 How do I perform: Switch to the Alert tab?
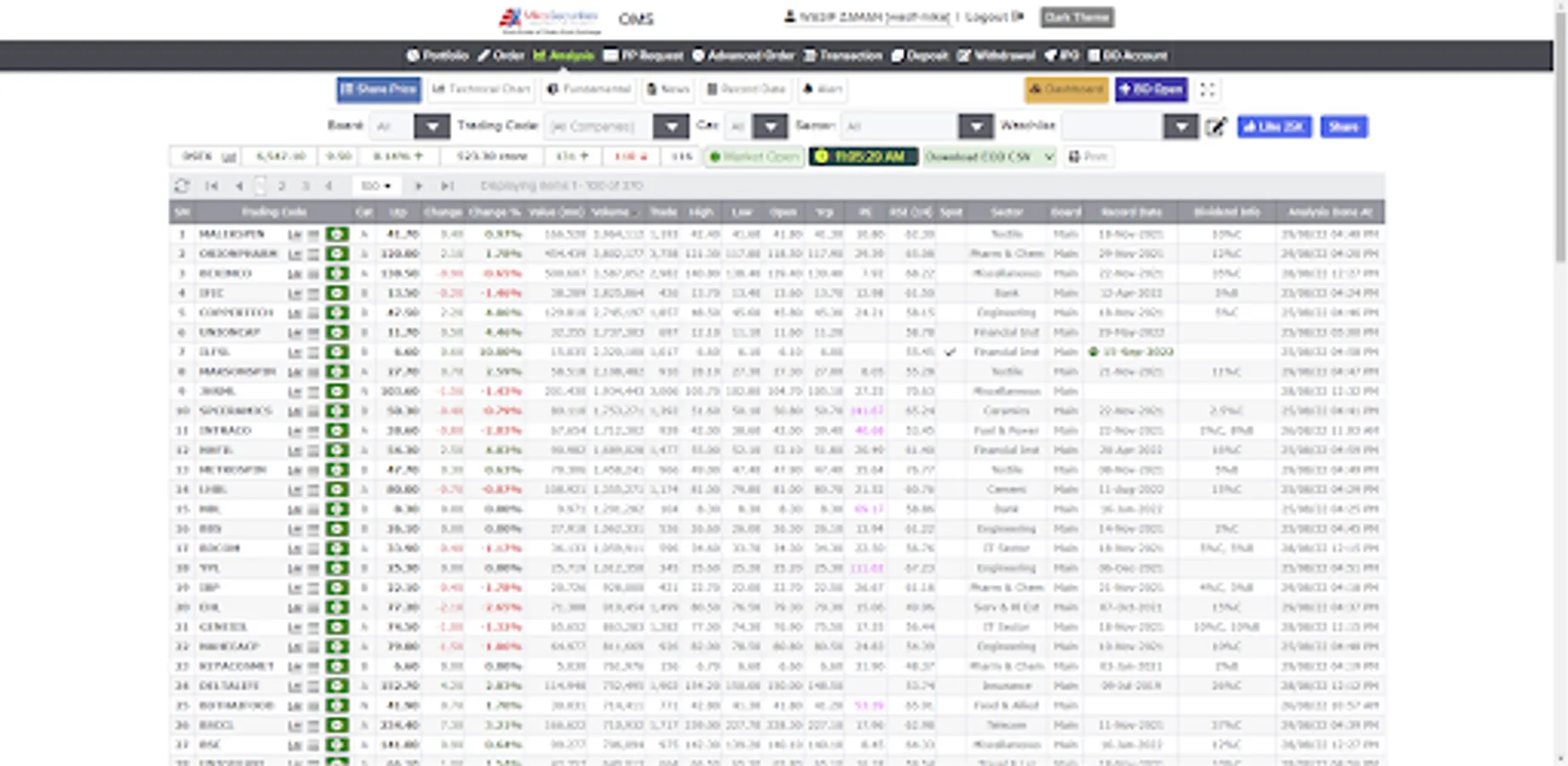coord(823,89)
